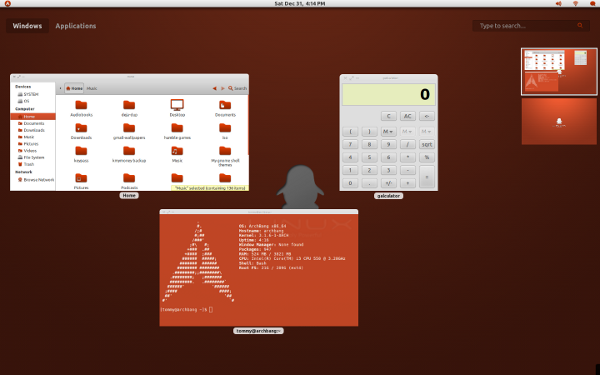Select the Music folder icon with note
The height and width of the screenshot is (375, 600).
(x=177, y=151)
